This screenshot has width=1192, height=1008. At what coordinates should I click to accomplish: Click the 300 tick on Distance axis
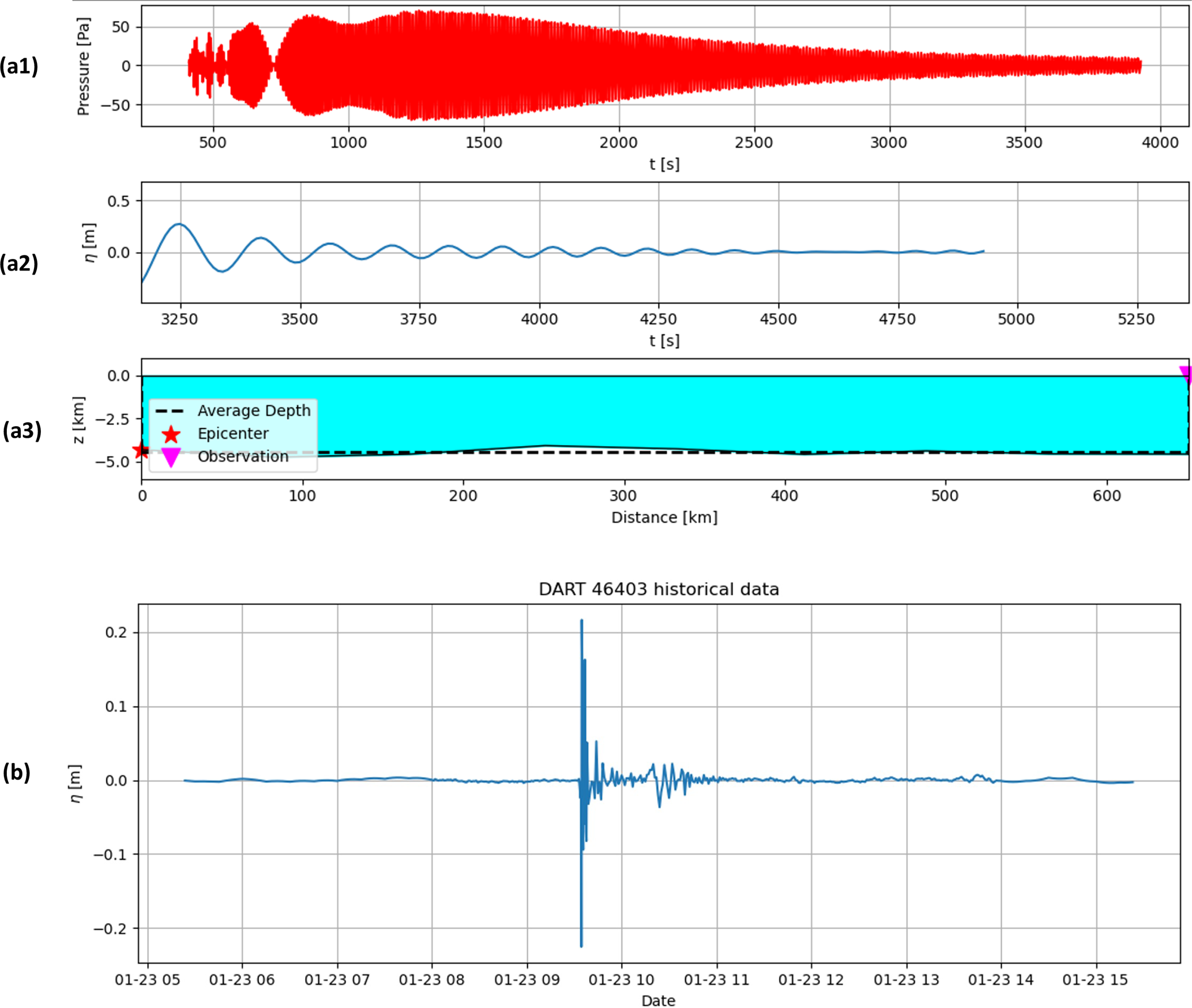[x=623, y=495]
